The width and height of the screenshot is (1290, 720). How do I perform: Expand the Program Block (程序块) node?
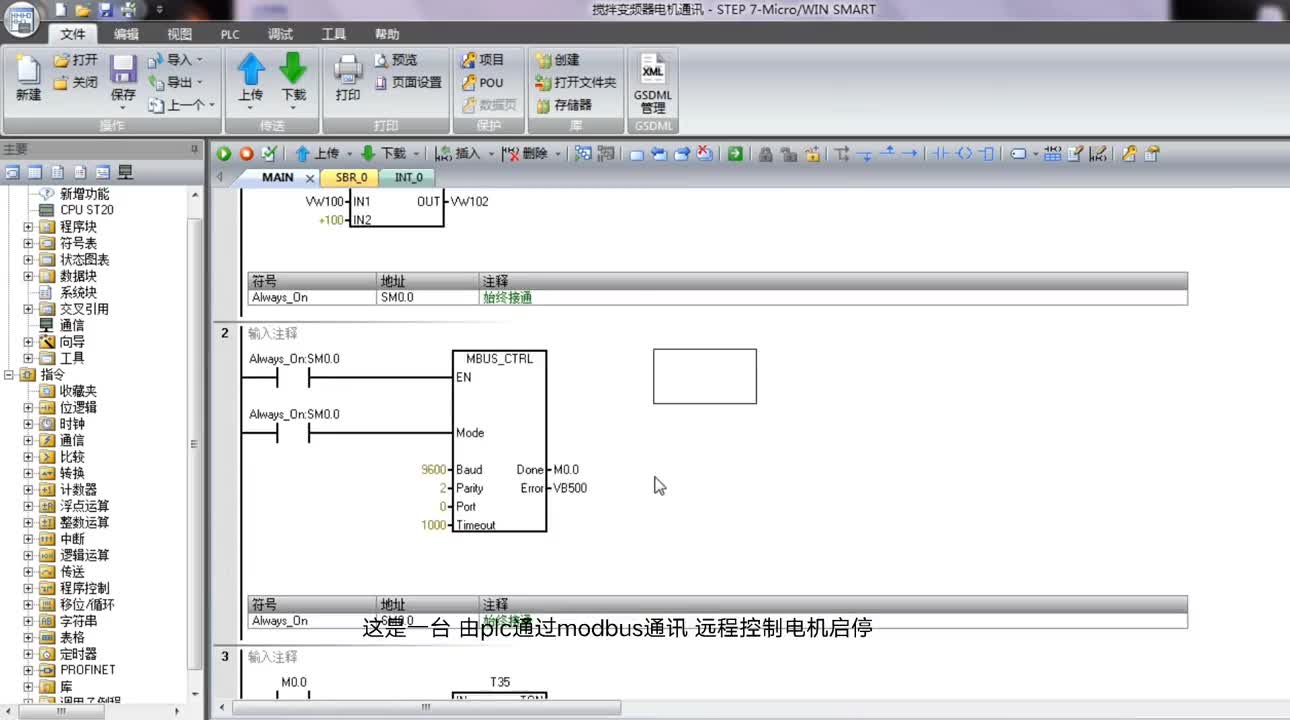[x=28, y=227]
